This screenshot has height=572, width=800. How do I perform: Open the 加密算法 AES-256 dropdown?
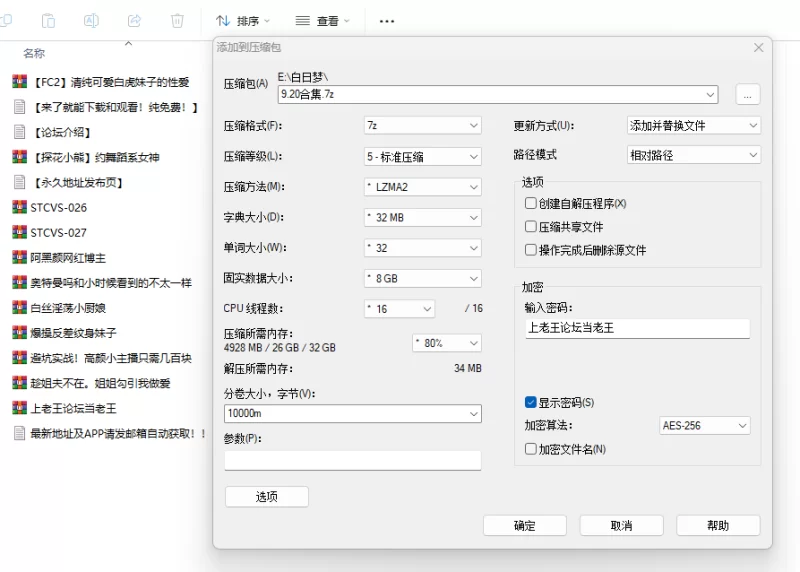click(x=704, y=426)
